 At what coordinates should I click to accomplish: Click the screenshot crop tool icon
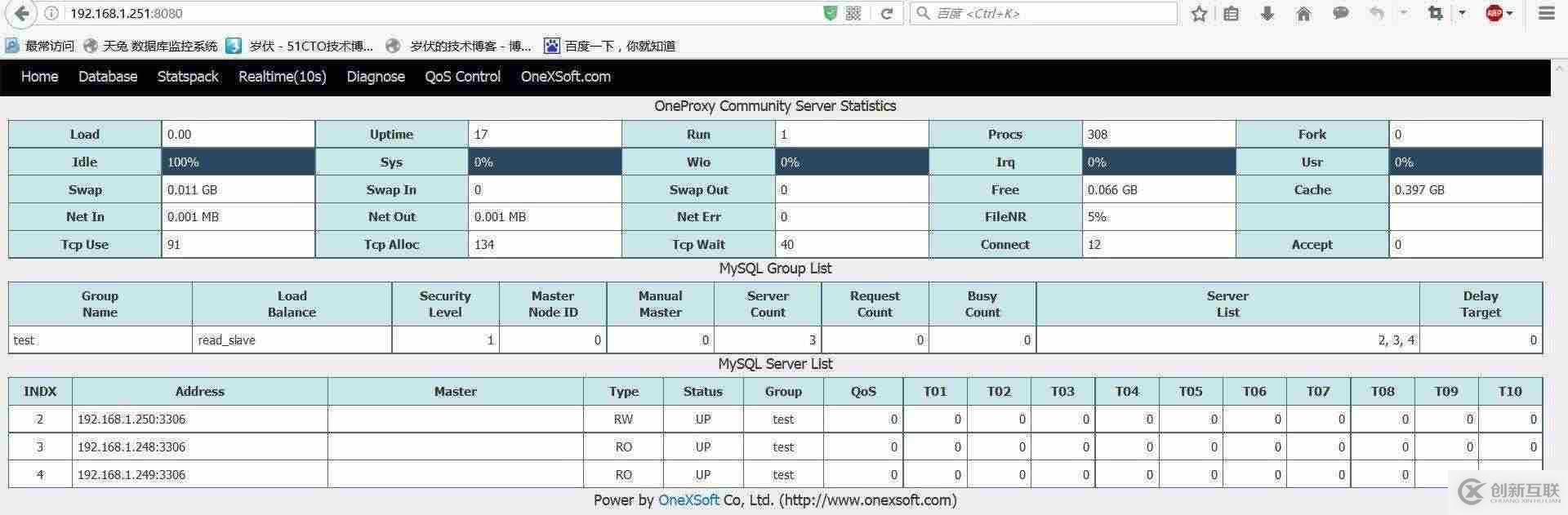tap(1435, 13)
